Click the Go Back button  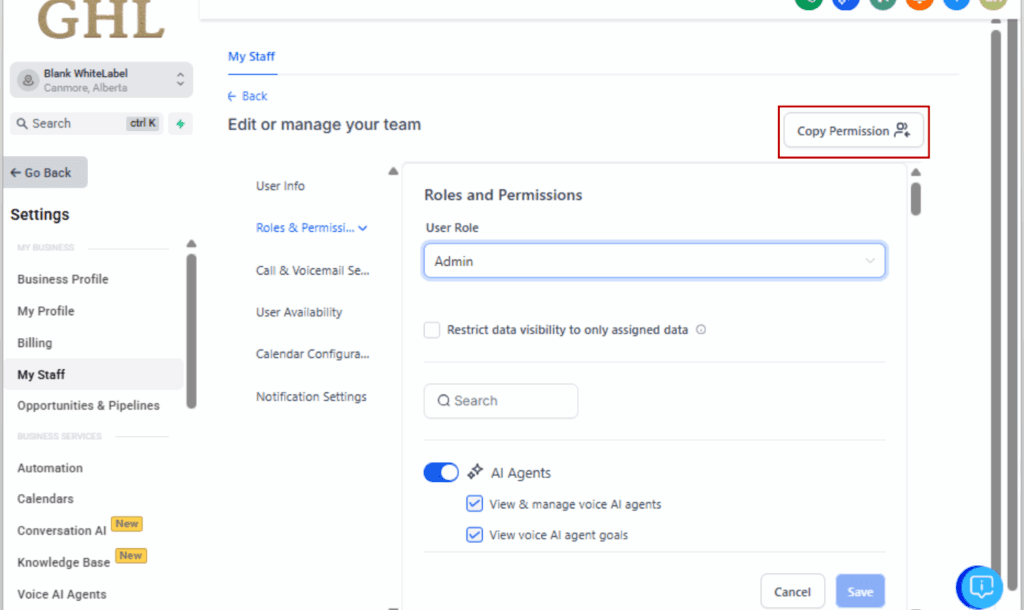[x=40, y=171]
